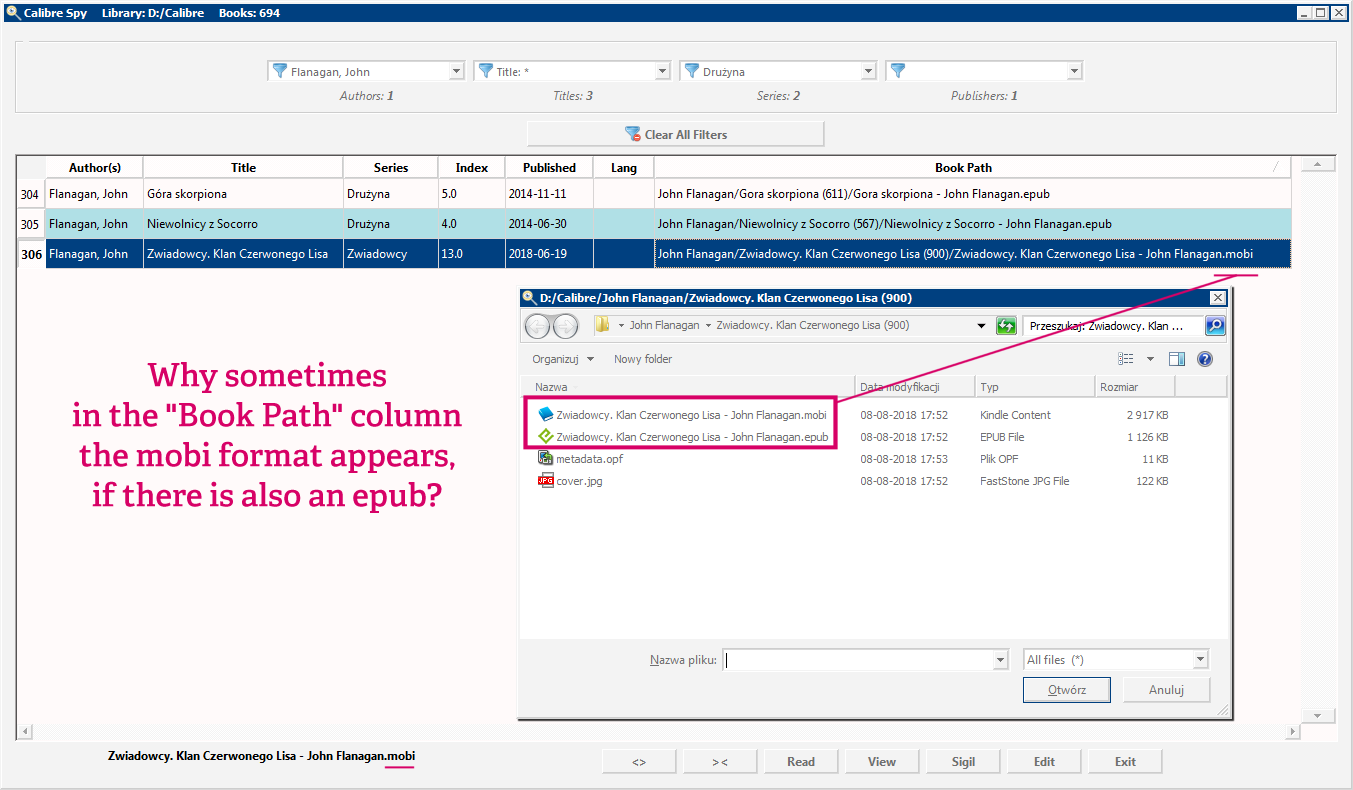Click John Flanagan breadcrumb in file dialog

(x=664, y=326)
